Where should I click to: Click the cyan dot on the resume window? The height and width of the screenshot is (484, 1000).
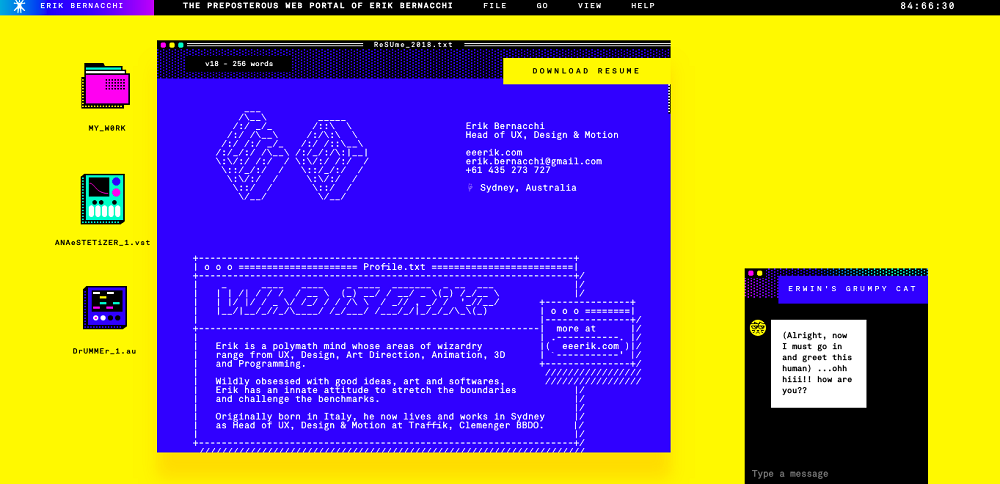(179, 45)
